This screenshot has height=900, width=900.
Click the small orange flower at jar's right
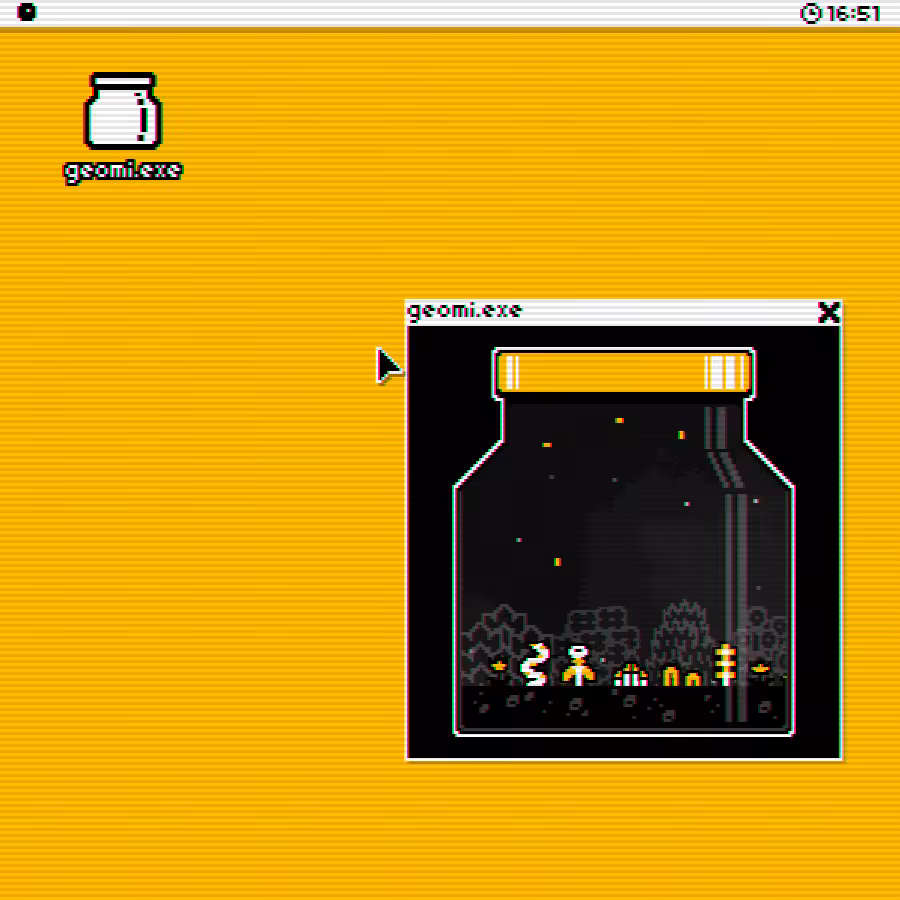click(x=761, y=668)
